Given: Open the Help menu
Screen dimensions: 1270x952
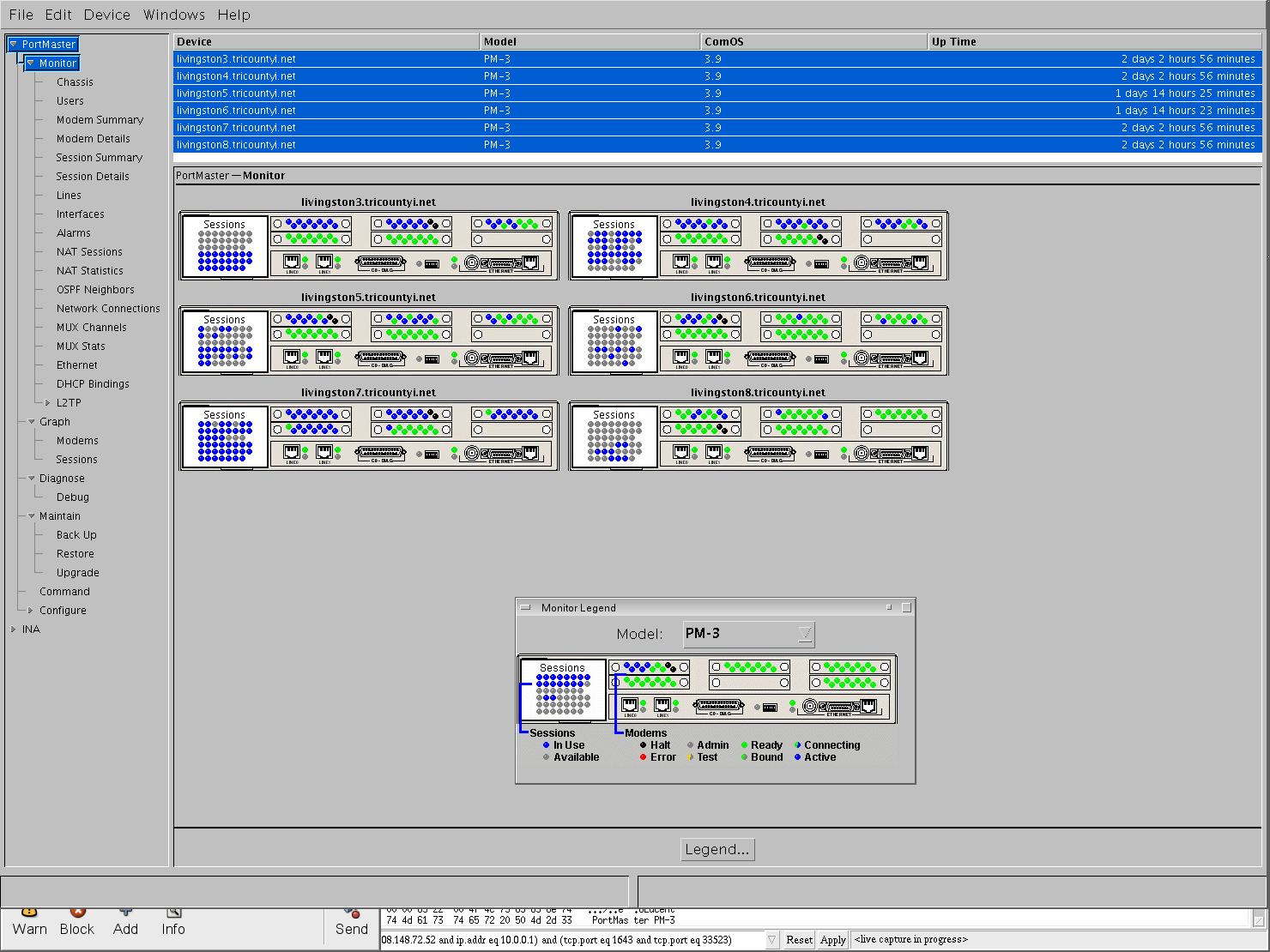Looking at the screenshot, I should point(233,15).
